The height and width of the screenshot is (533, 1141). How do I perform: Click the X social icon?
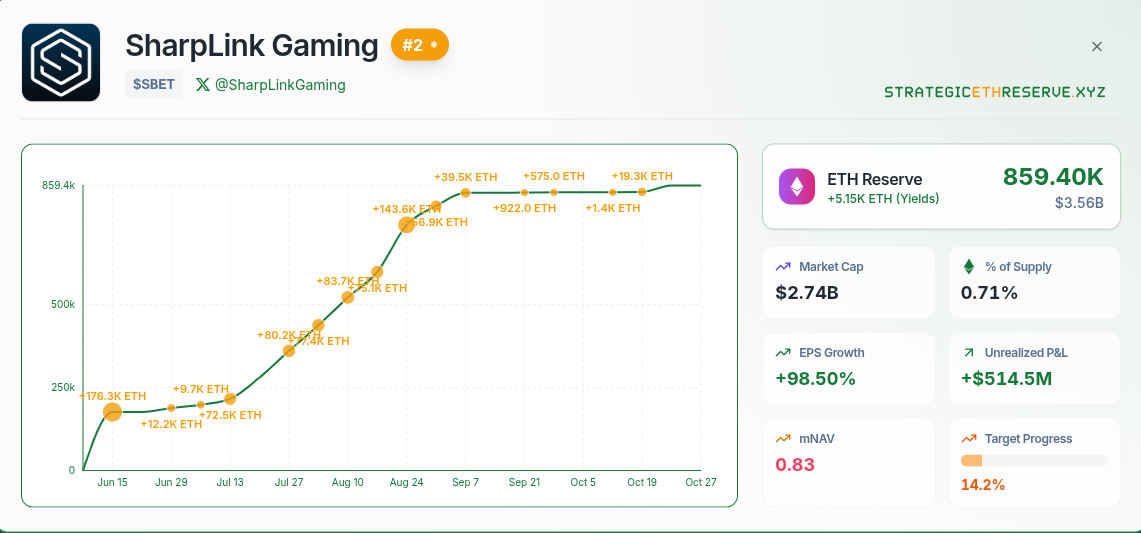coord(203,85)
